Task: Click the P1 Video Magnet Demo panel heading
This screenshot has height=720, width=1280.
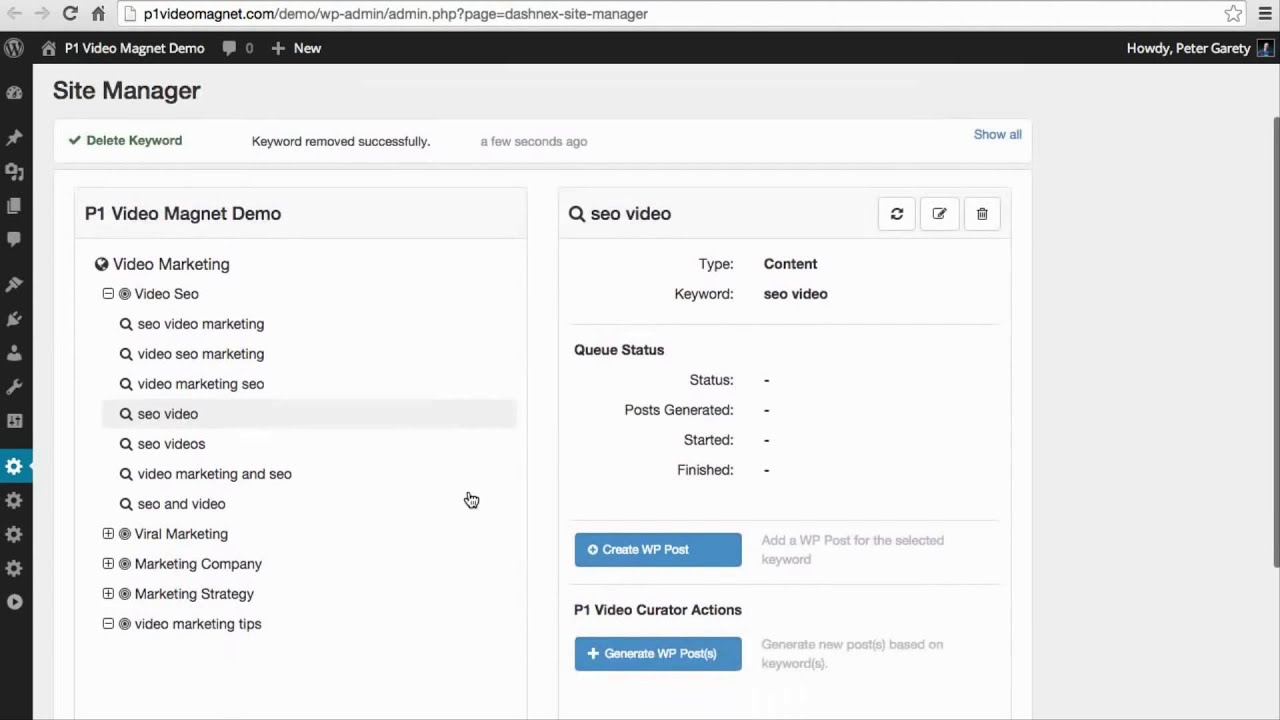Action: click(183, 214)
